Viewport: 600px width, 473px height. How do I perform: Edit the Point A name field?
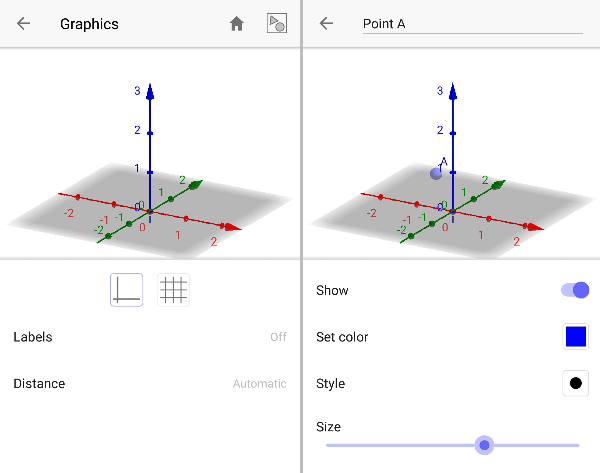pyautogui.click(x=472, y=24)
